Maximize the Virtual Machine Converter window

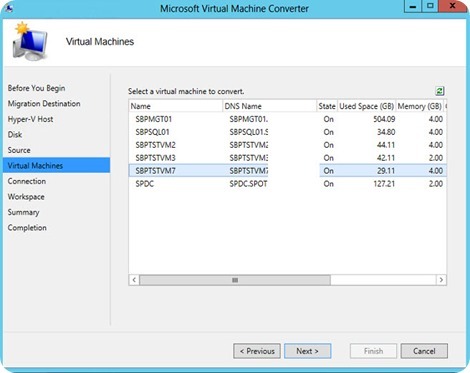point(430,6)
